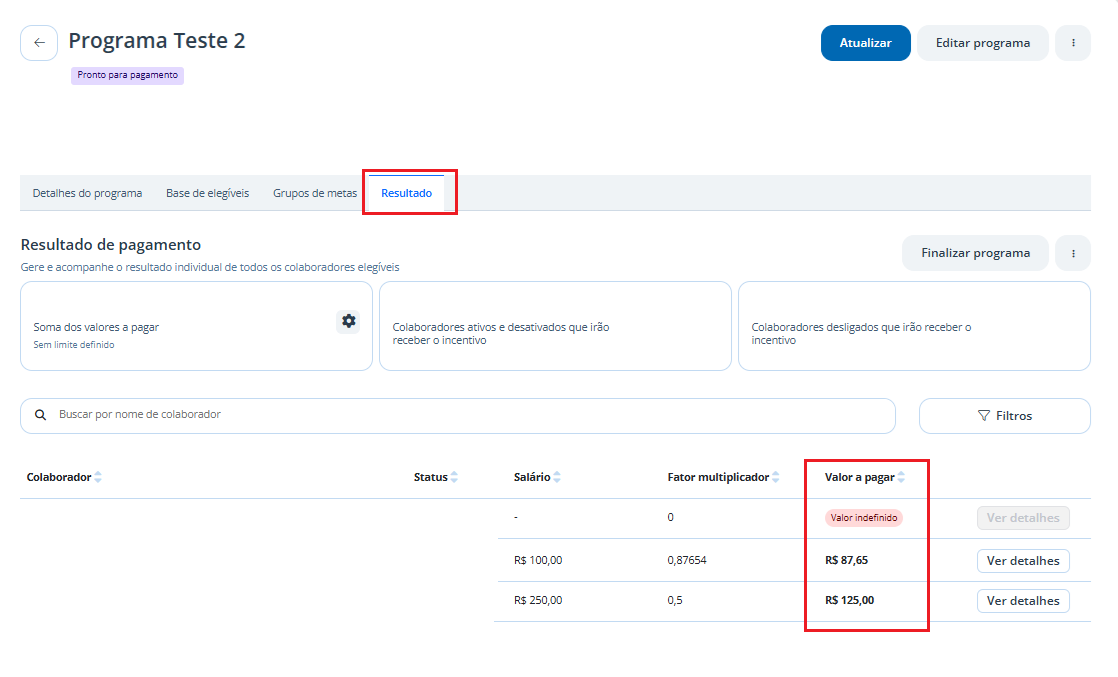Screen dimensions: 1118x677
Task: View details for the R$ 87,65 row
Action: click(x=1022, y=561)
